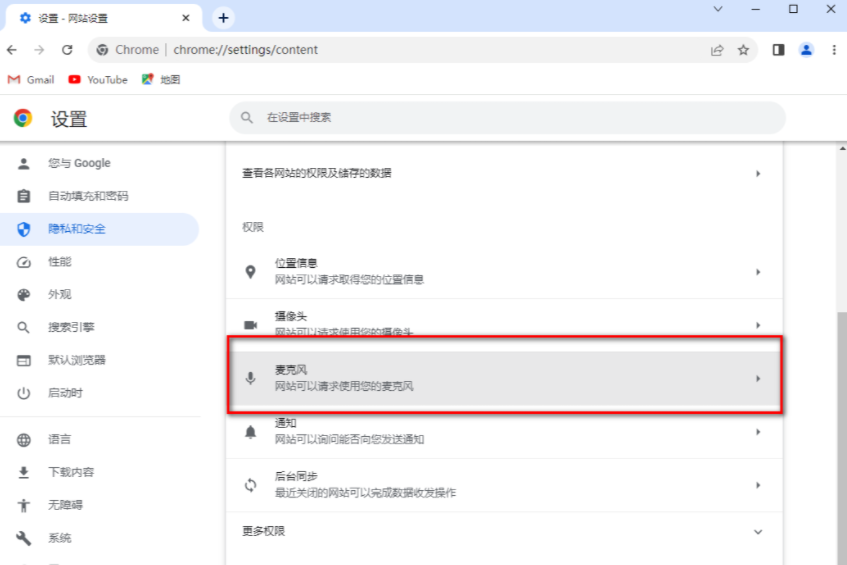Click the palette icon for 外观
Screen dimensions: 847x565
tap(23, 295)
